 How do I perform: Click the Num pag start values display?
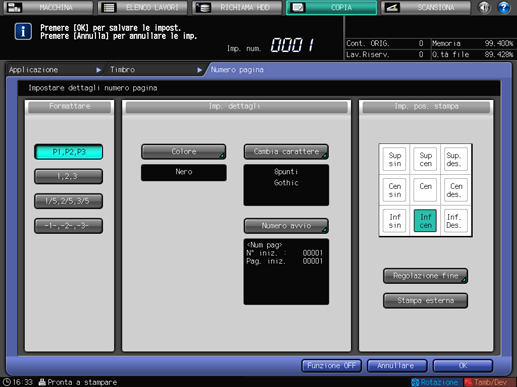pos(286,272)
